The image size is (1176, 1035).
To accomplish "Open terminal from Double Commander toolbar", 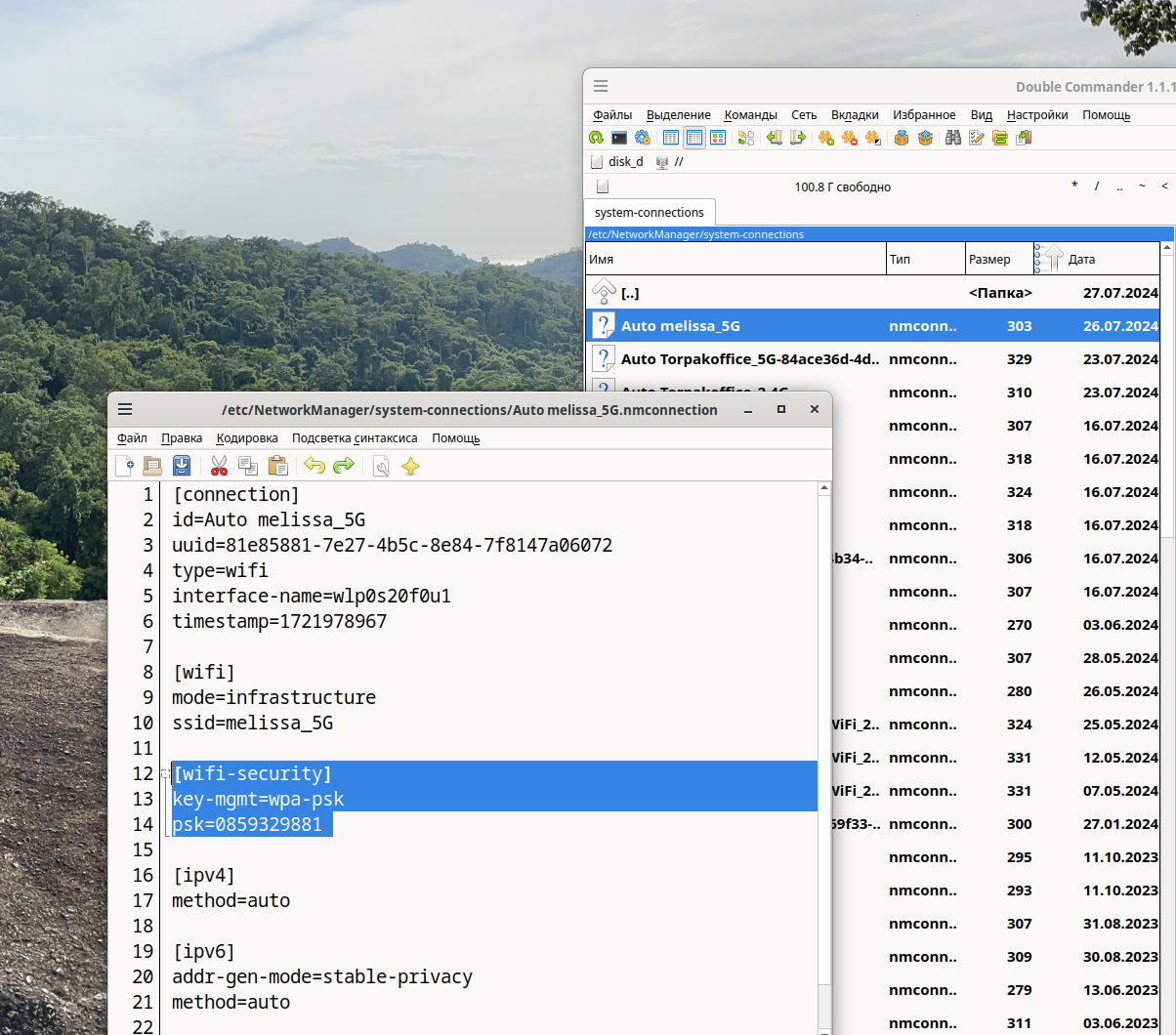I will point(619,138).
